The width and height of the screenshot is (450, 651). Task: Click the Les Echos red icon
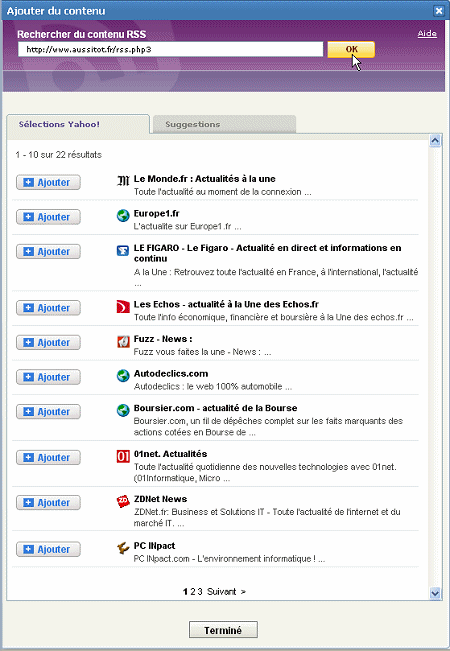(123, 306)
